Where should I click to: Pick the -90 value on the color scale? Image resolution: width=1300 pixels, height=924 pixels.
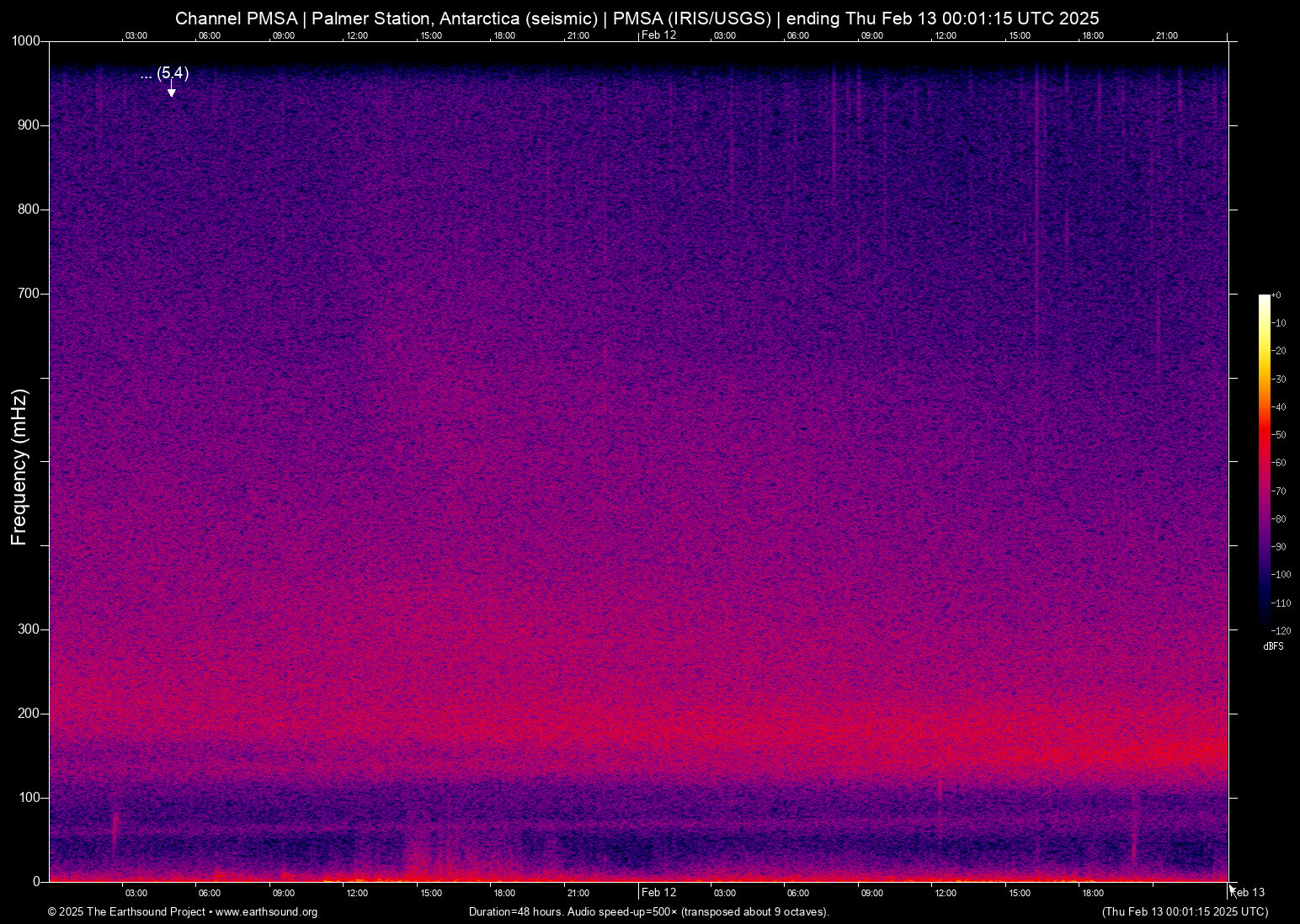pyautogui.click(x=1278, y=547)
